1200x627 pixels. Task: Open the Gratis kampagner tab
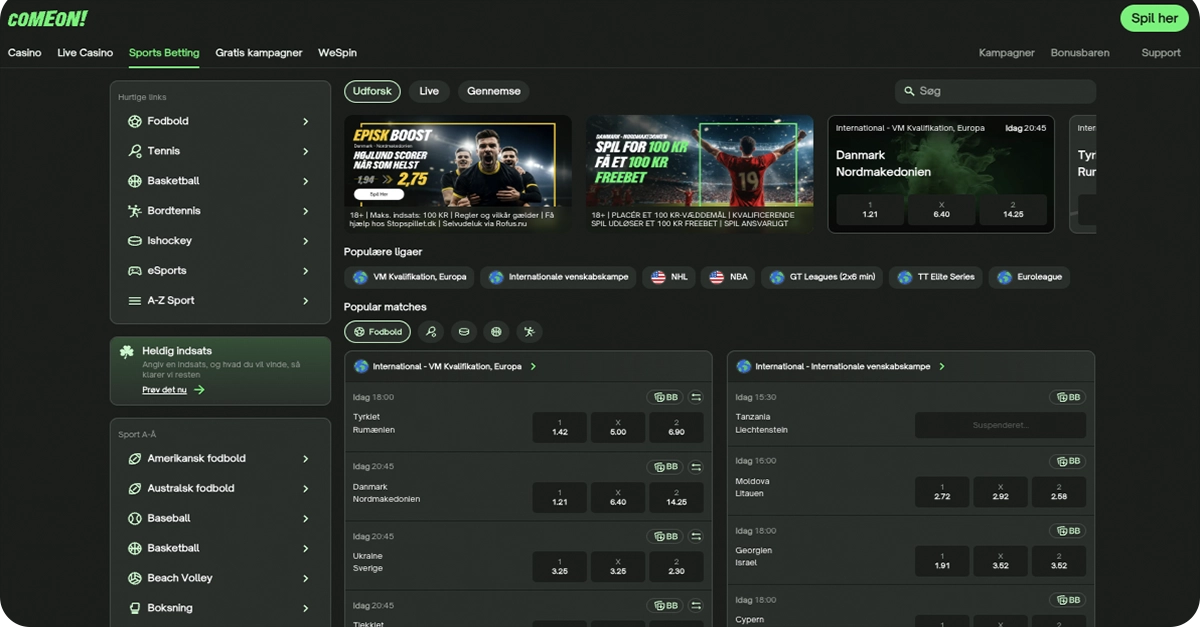[259, 53]
